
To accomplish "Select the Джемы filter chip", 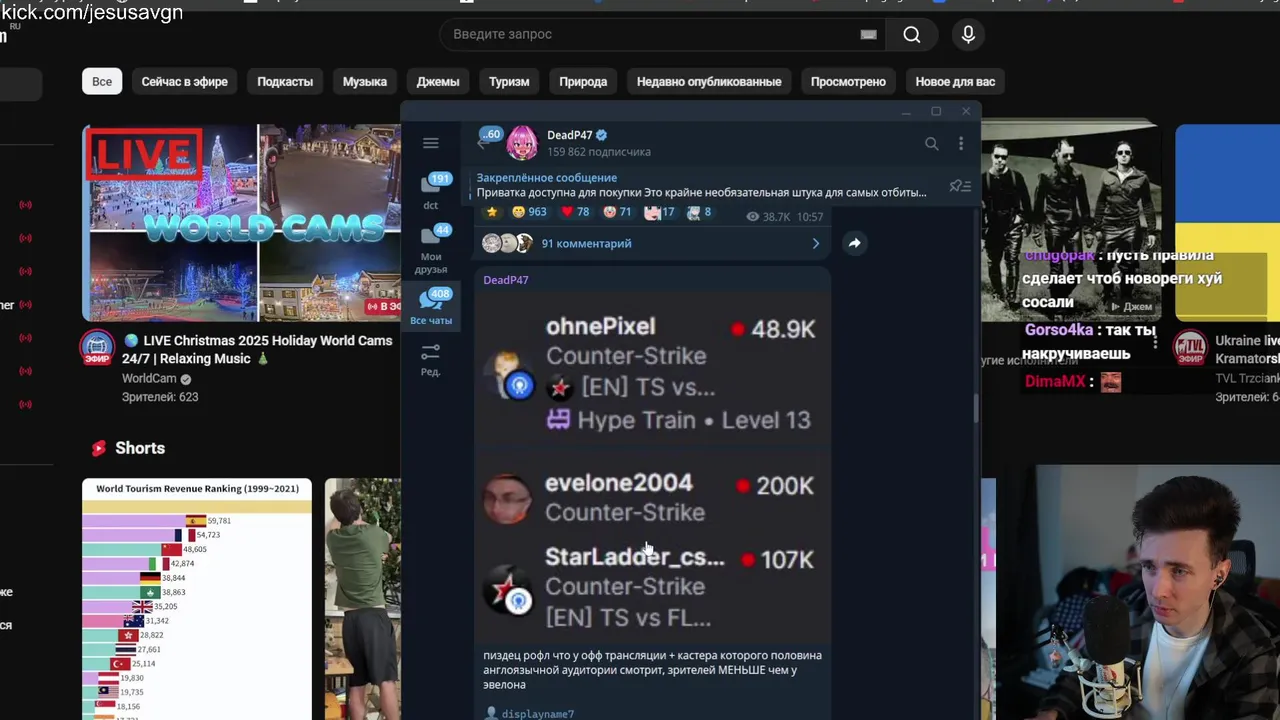I will pos(438,81).
